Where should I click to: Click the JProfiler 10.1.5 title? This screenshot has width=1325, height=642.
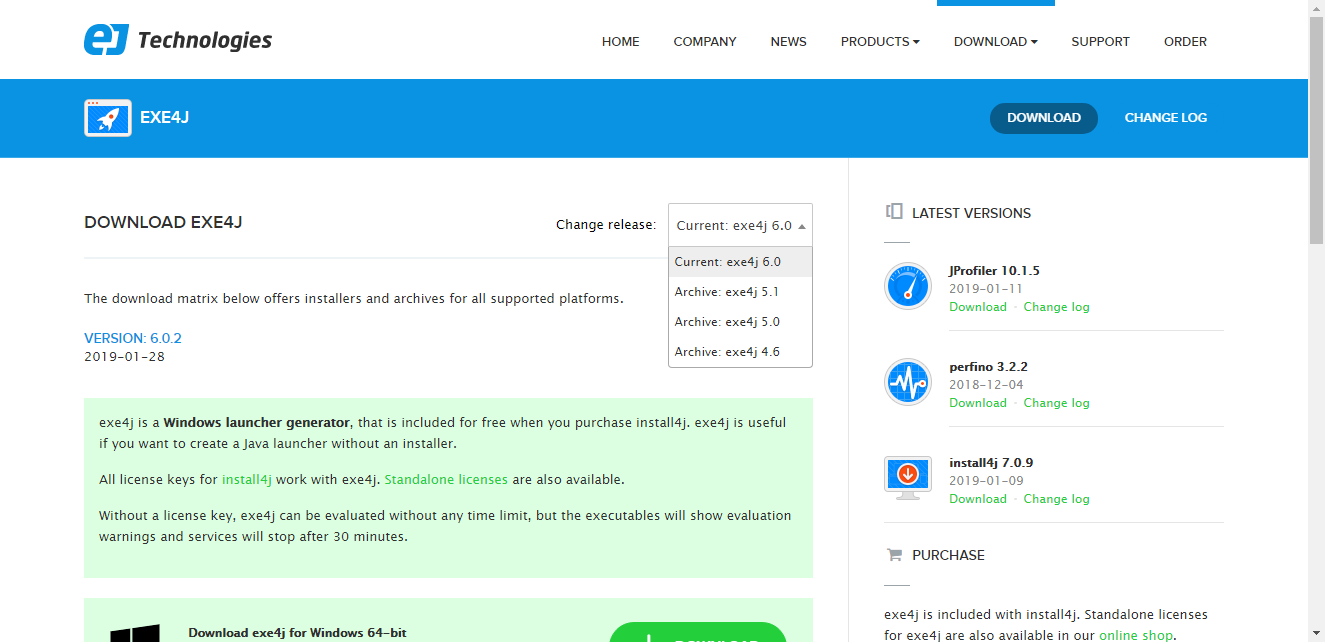tap(995, 271)
